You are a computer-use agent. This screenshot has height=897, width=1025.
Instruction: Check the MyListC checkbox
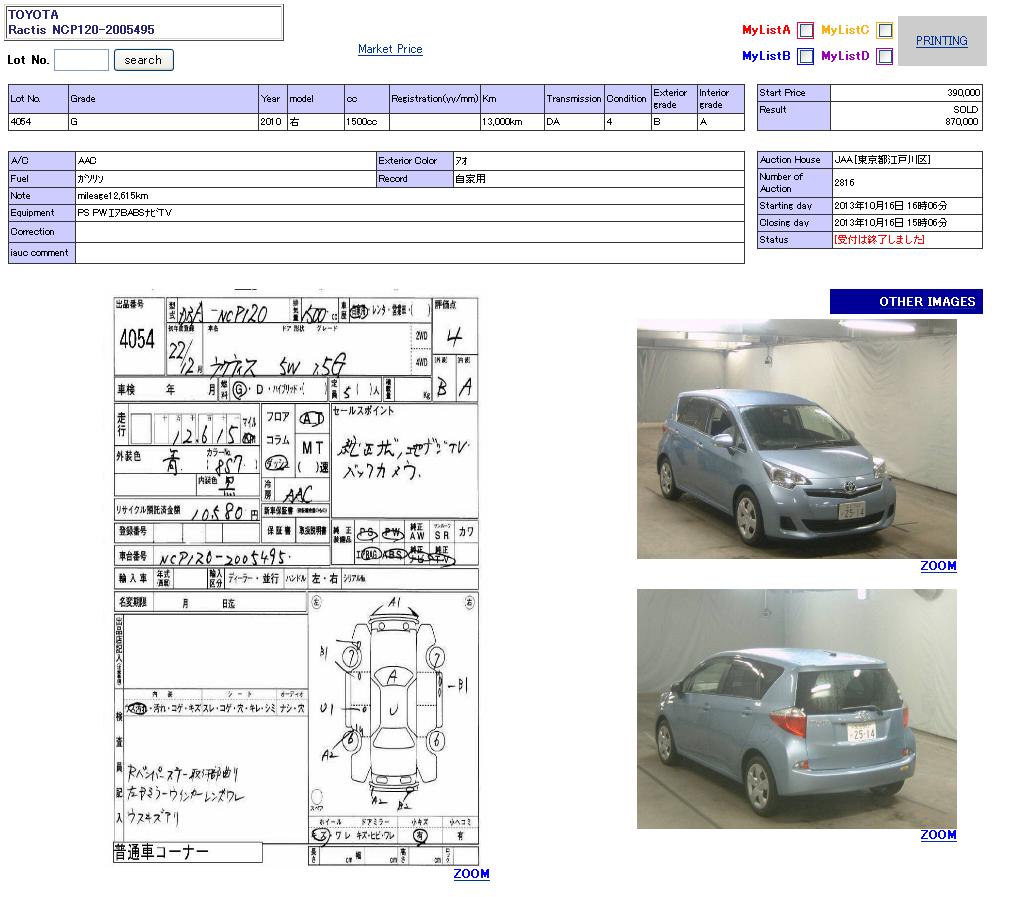[x=884, y=30]
